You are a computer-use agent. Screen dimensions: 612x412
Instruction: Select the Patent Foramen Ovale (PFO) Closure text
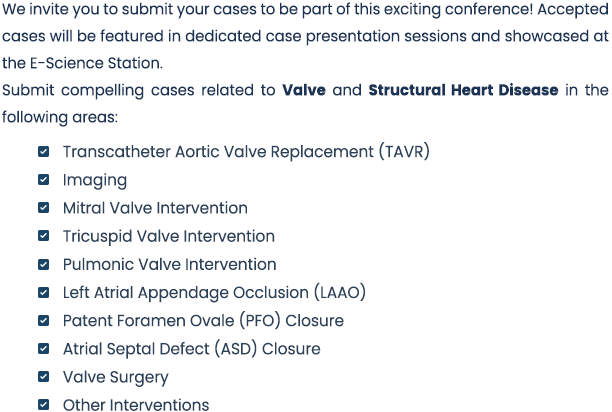click(203, 321)
